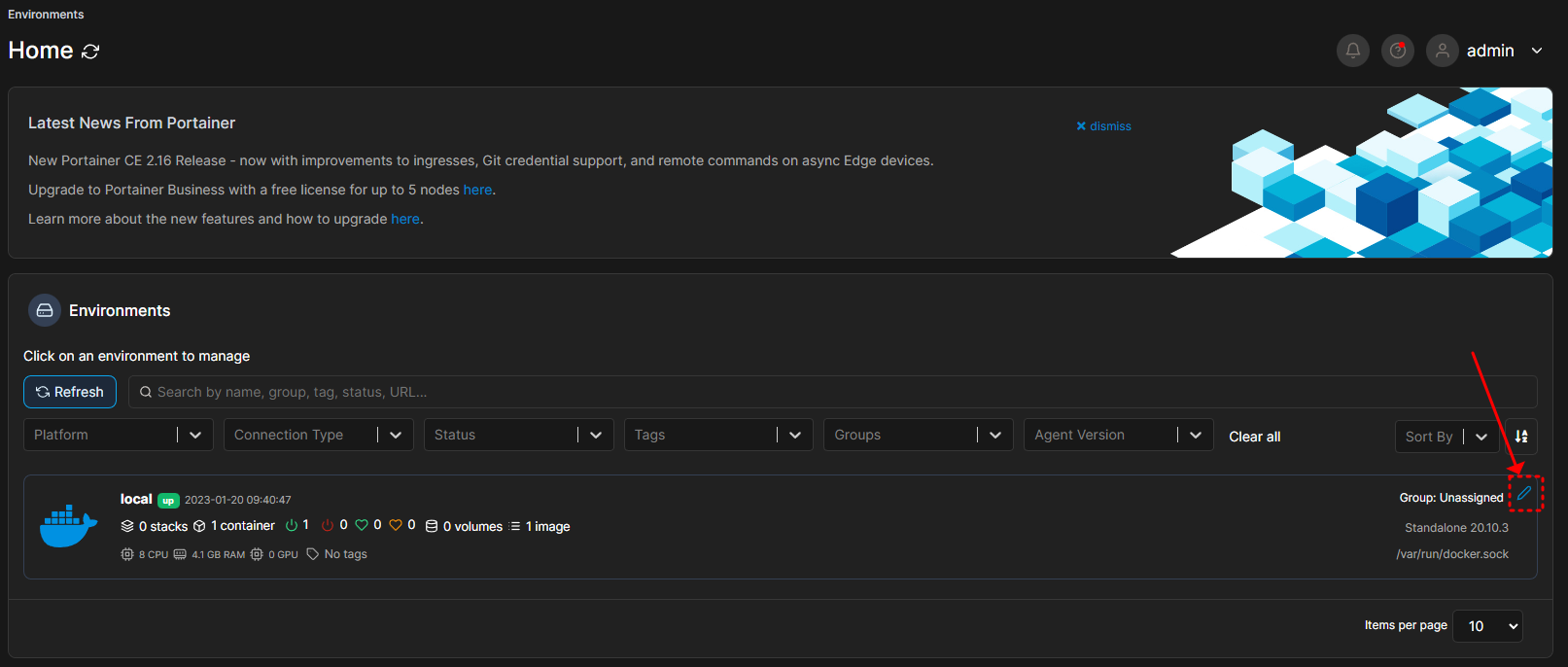1568x667 pixels.
Task: Click the '2023-01-20 09:40:47' timestamp
Action: click(x=238, y=500)
